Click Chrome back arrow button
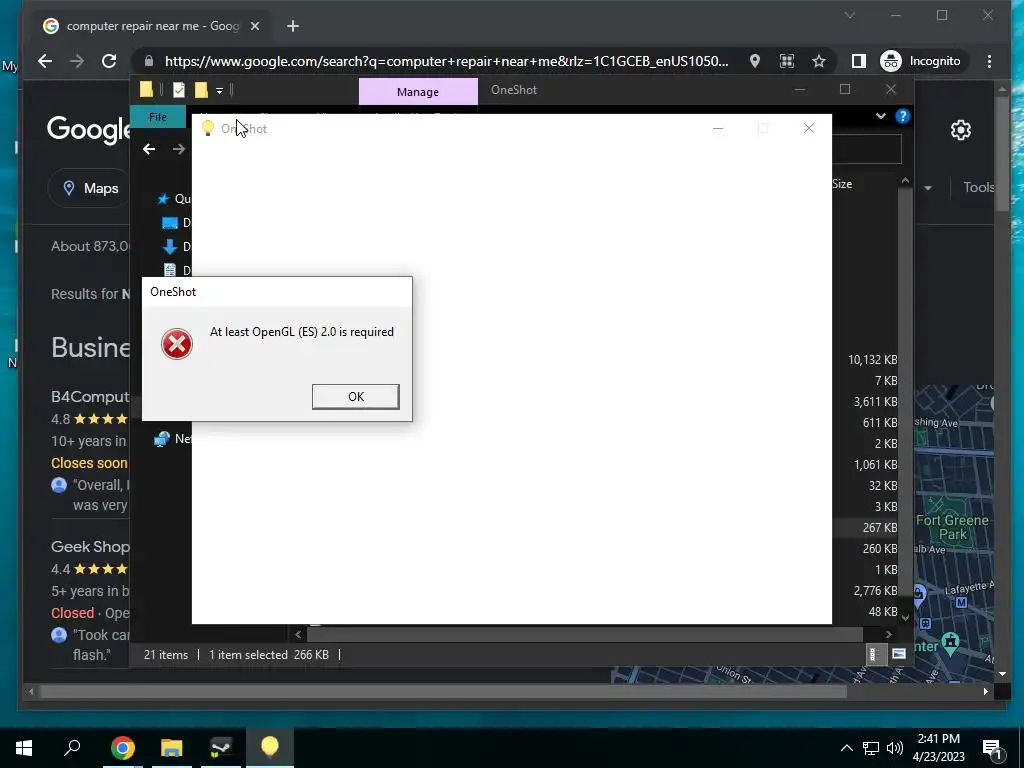This screenshot has width=1024, height=768. (x=44, y=61)
